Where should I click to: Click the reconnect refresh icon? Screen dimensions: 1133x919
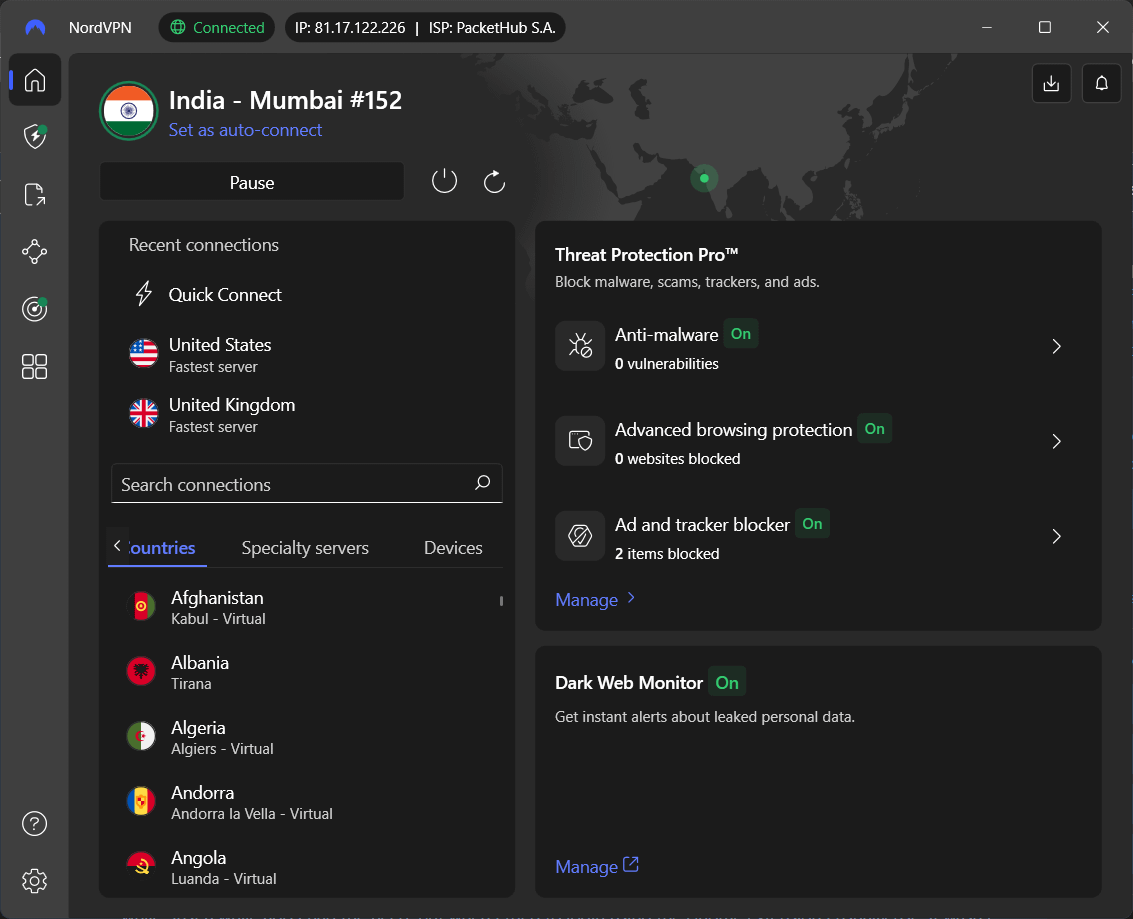[x=494, y=181]
